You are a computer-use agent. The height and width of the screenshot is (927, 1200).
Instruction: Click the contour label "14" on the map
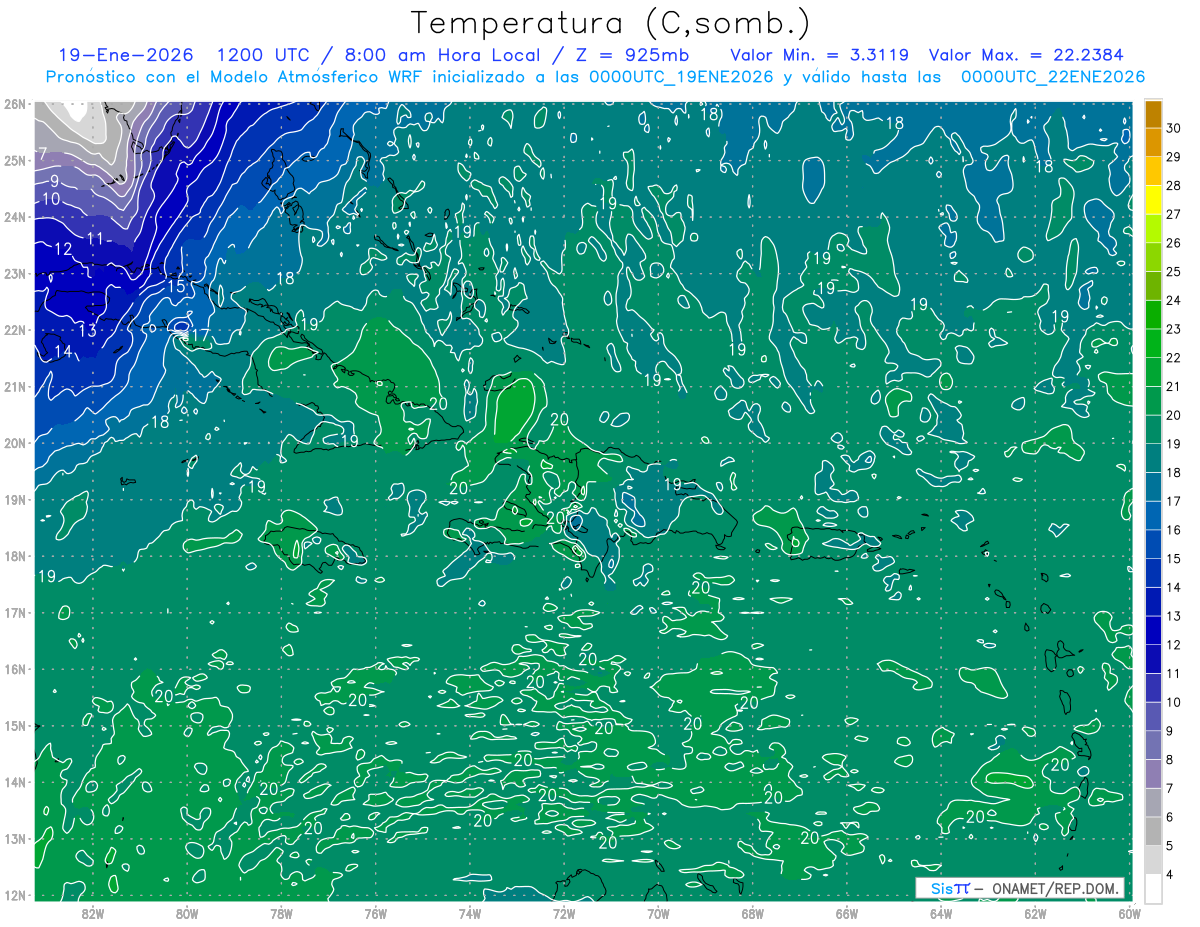63,351
